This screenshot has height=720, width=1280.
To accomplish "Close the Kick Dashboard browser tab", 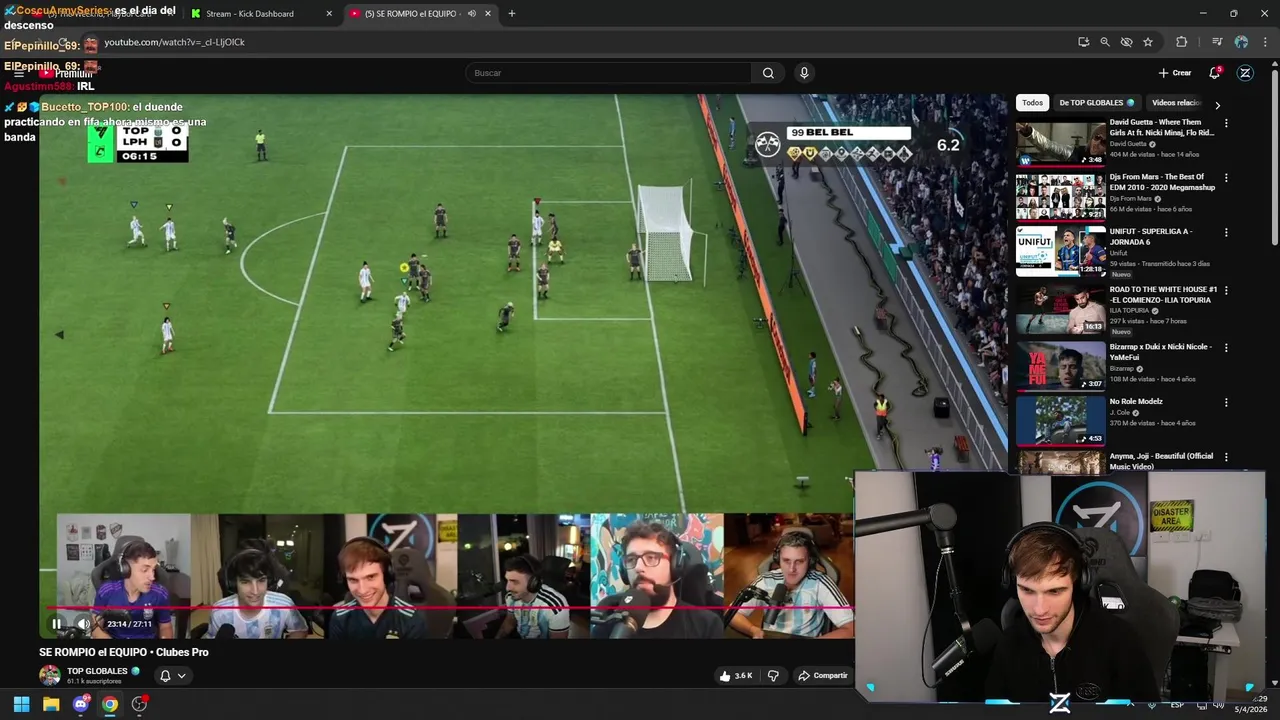I will pos(329,14).
